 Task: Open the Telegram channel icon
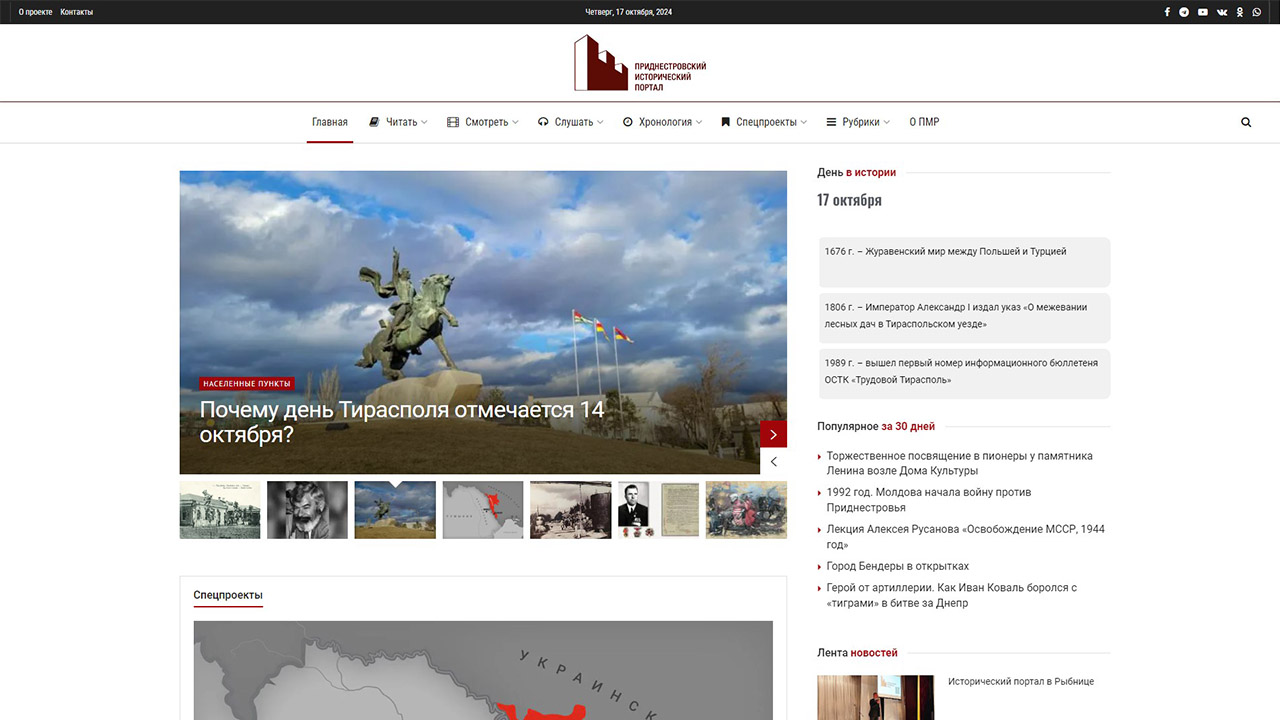[x=1184, y=12]
